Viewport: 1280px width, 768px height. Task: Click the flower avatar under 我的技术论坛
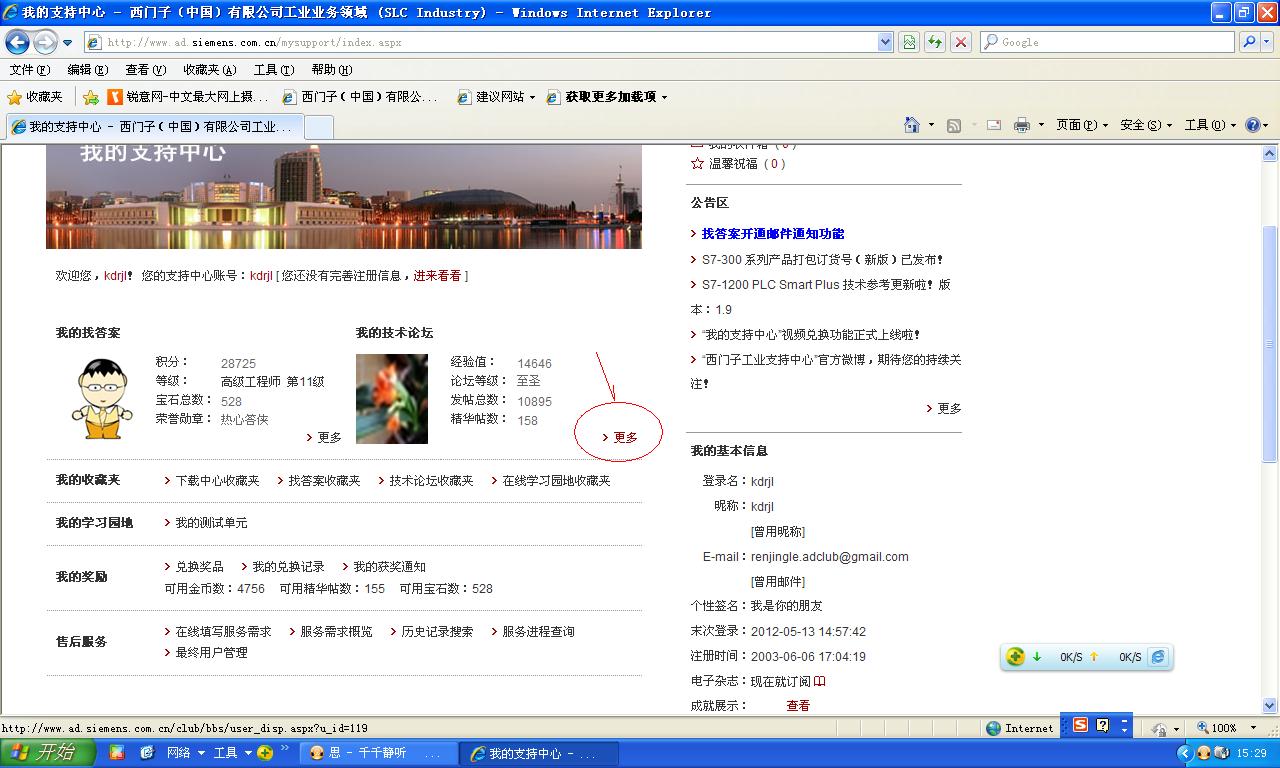392,398
